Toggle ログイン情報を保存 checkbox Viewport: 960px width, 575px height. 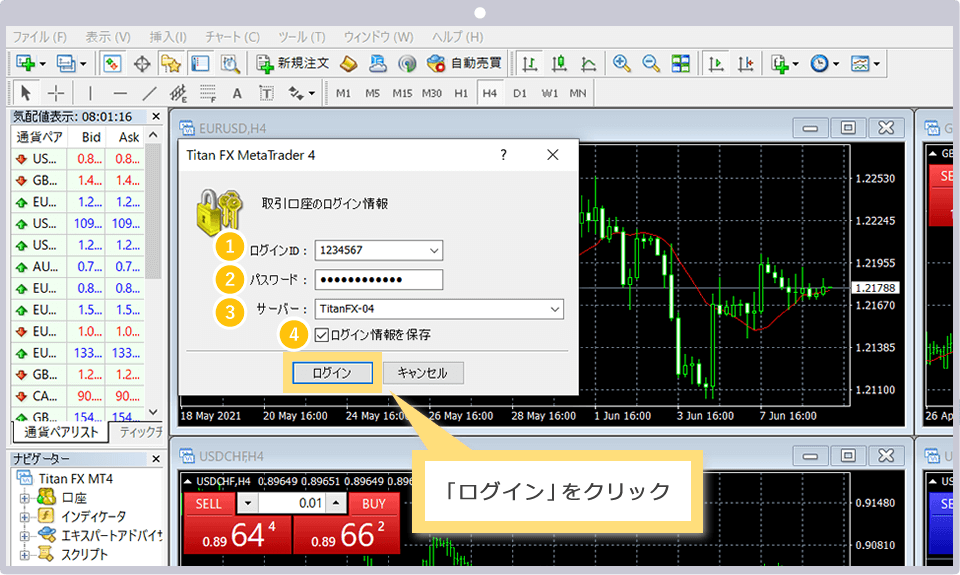(x=321, y=335)
